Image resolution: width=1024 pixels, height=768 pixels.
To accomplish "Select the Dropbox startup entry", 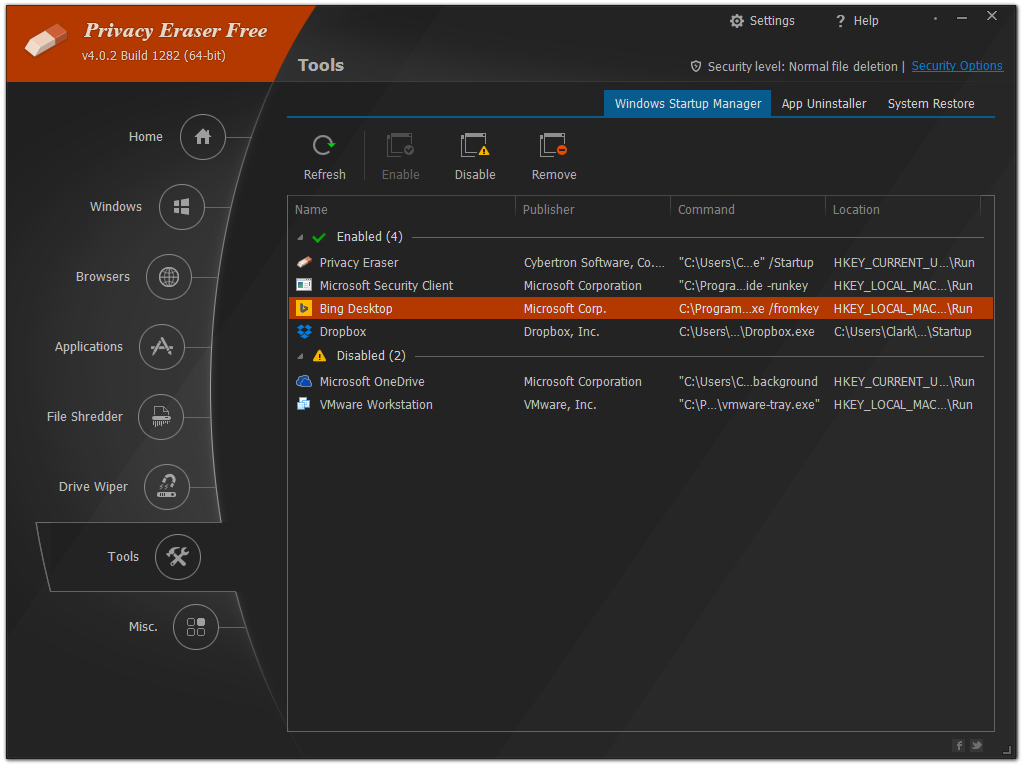I will pos(343,332).
